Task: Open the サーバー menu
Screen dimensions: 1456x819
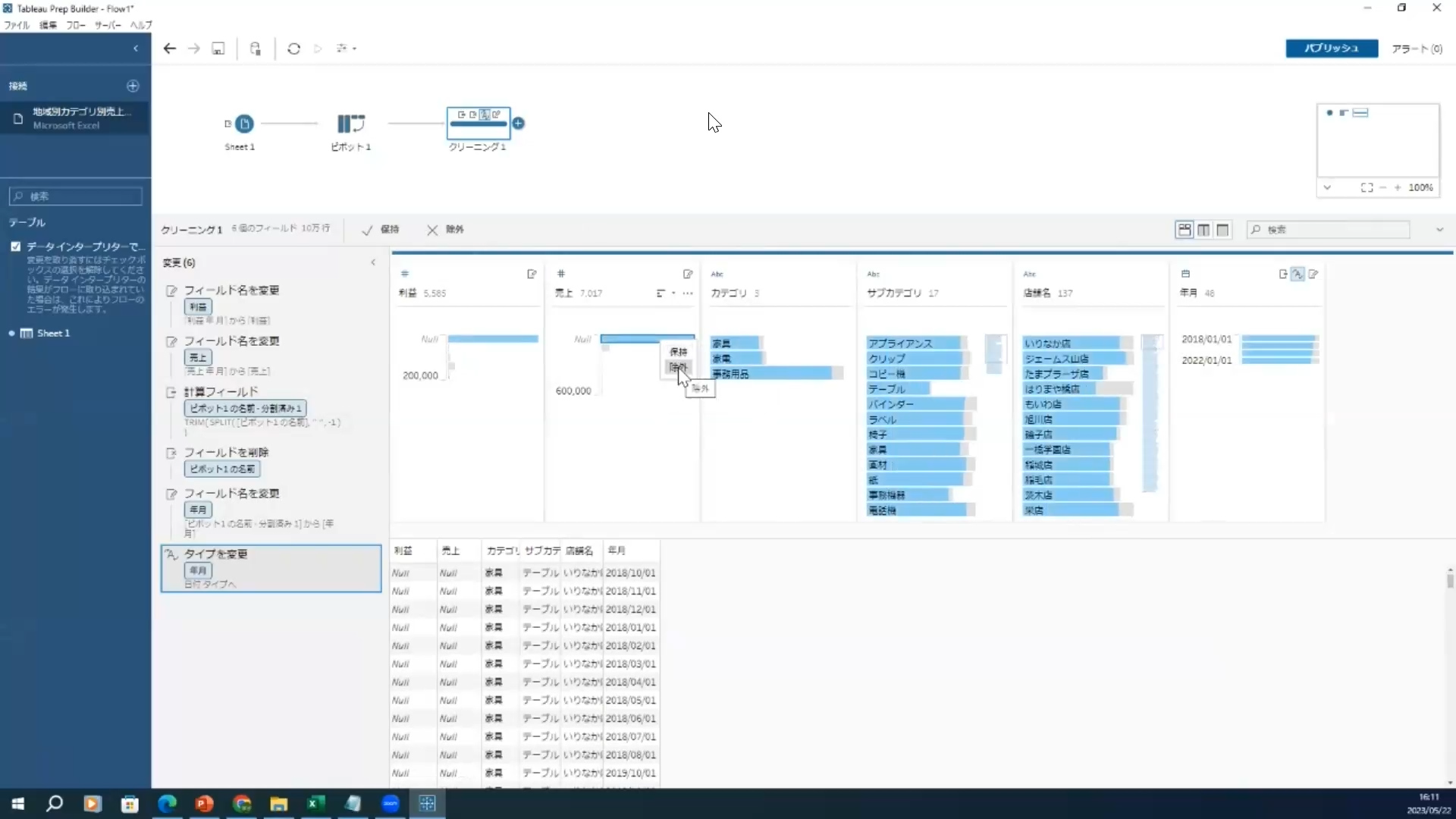Action: [108, 25]
